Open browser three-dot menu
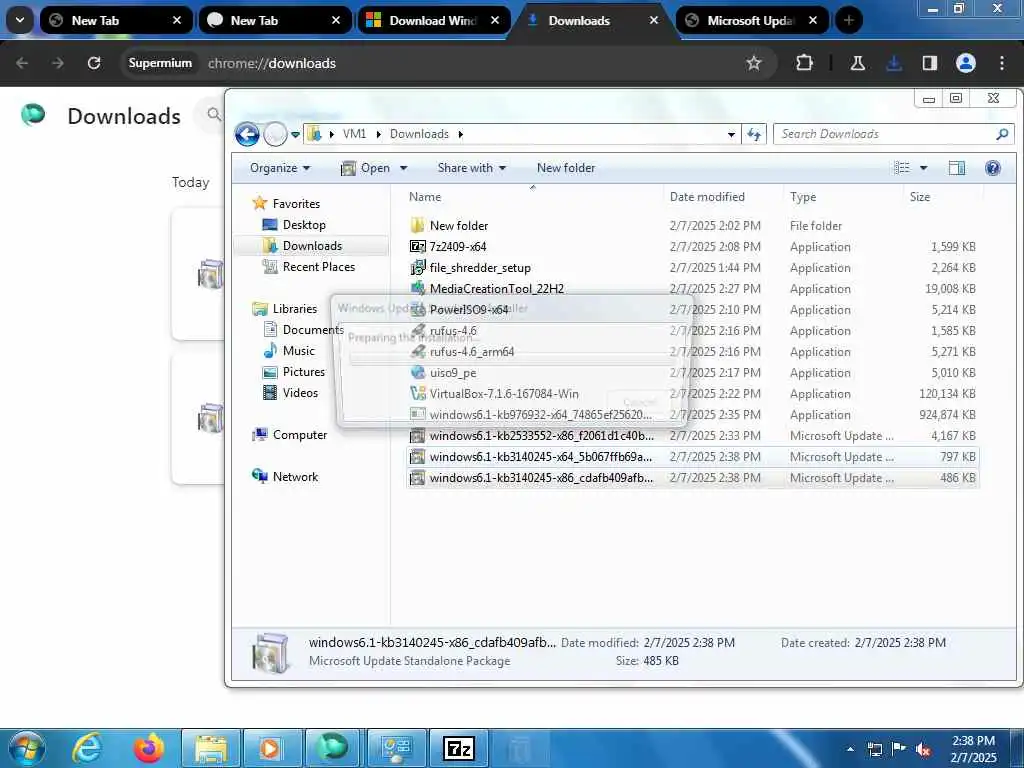The width and height of the screenshot is (1024, 768). [x=1002, y=63]
